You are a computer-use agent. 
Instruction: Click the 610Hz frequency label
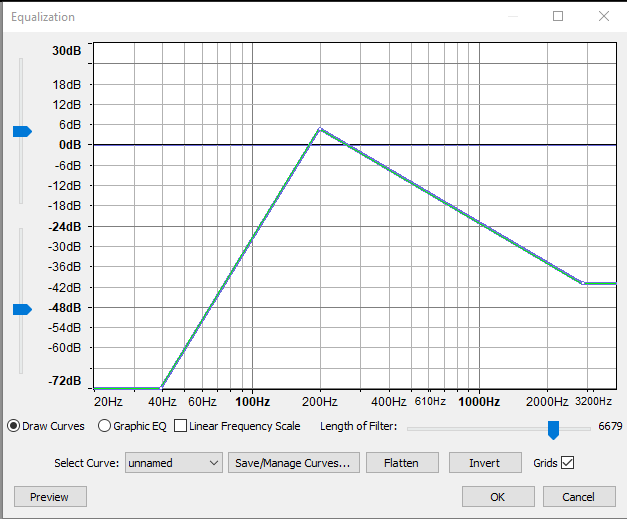430,401
